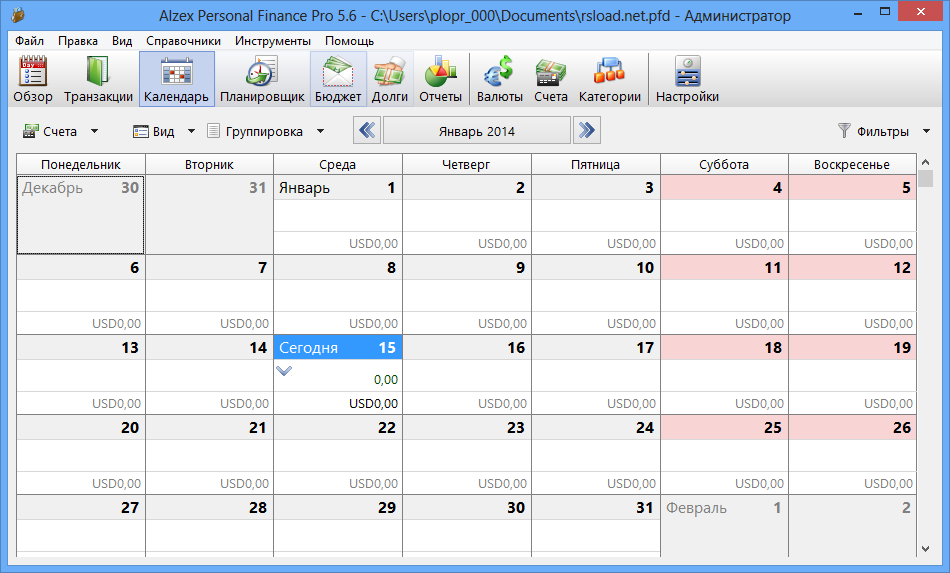The image size is (950, 573).
Task: Click the Фильтры funnel icon
Action: [x=844, y=130]
